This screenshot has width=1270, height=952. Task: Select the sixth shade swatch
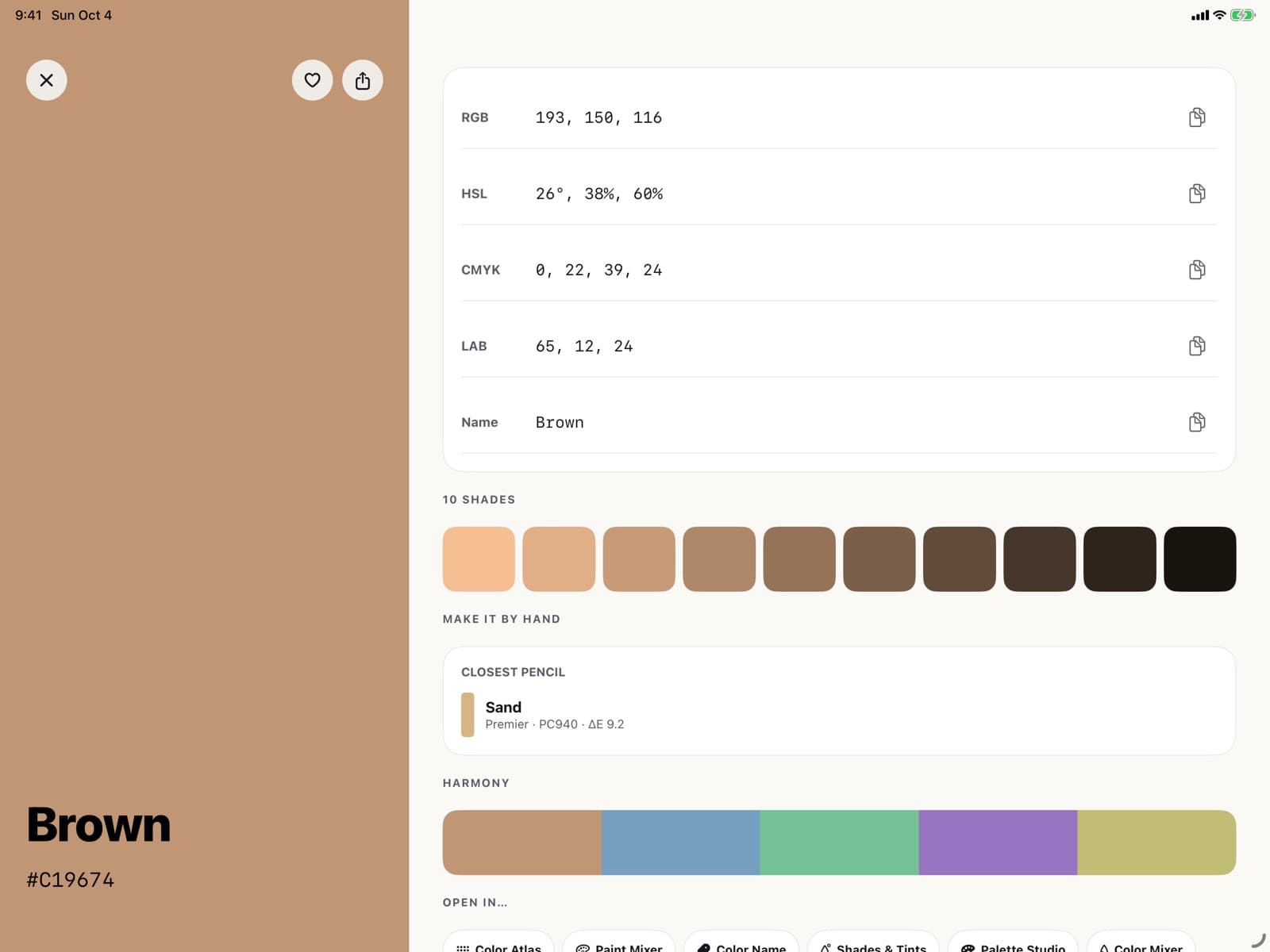[879, 559]
